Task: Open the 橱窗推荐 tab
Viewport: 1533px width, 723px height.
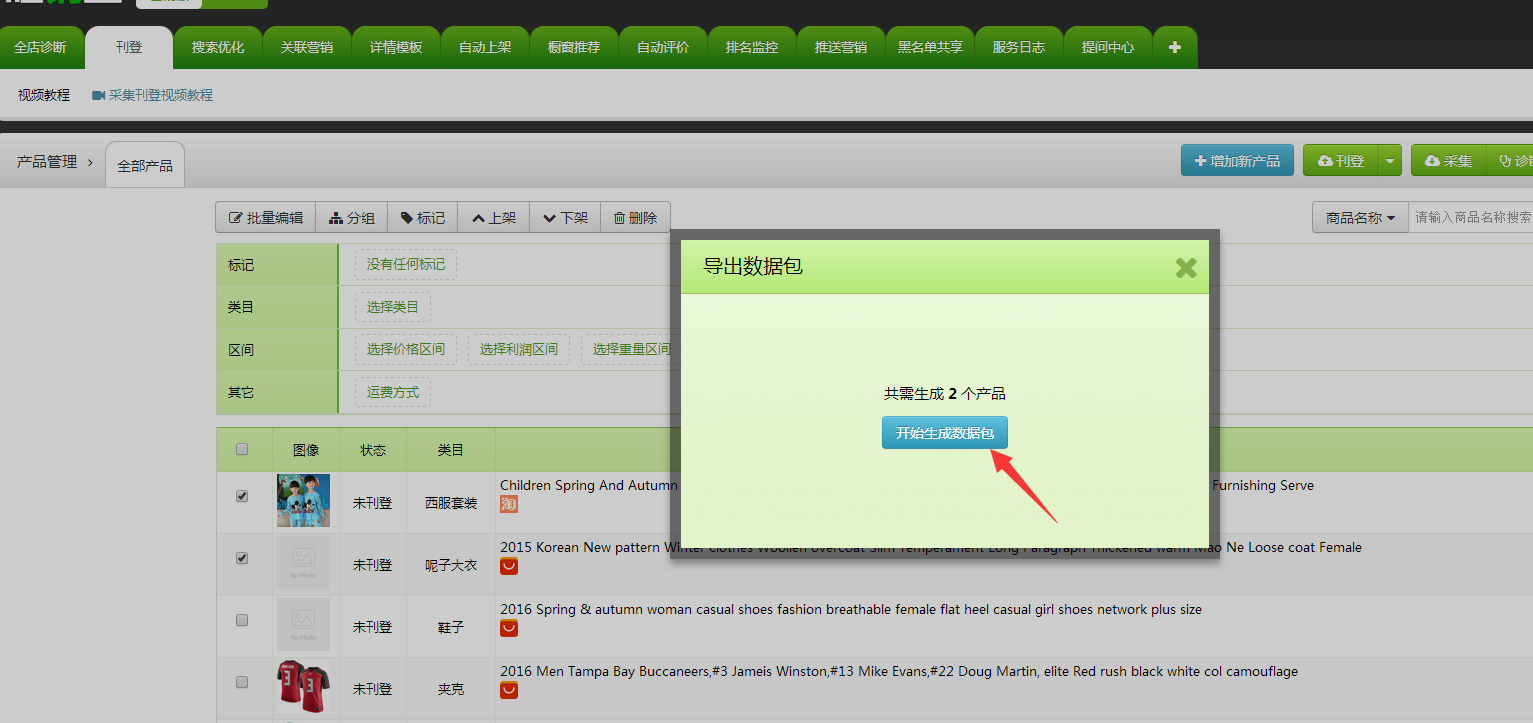Action: click(x=574, y=47)
